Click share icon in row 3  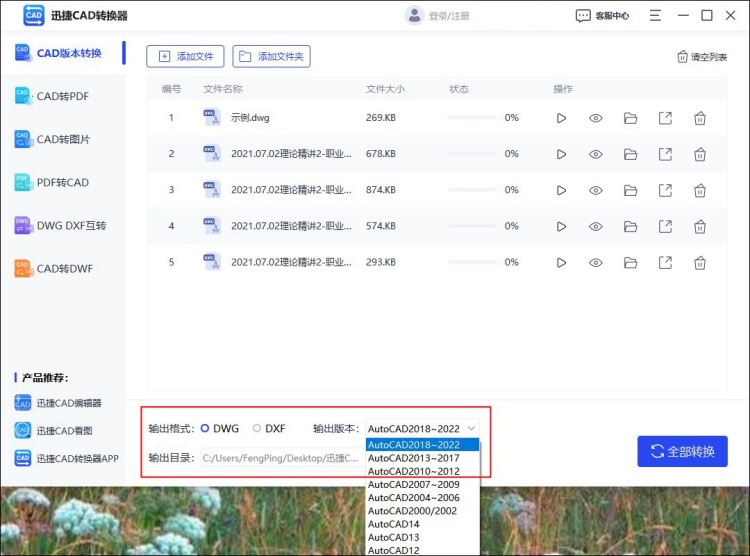pos(665,190)
